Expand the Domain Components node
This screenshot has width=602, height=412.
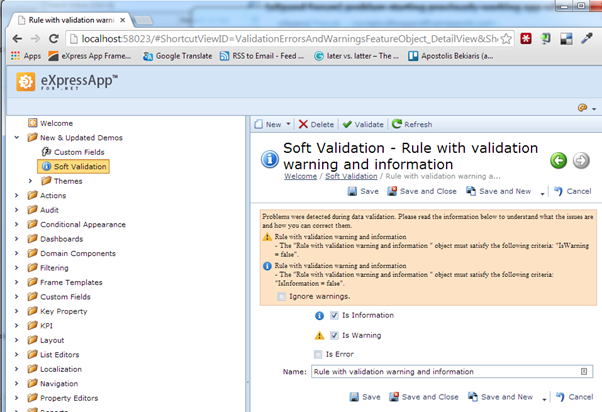pos(17,253)
